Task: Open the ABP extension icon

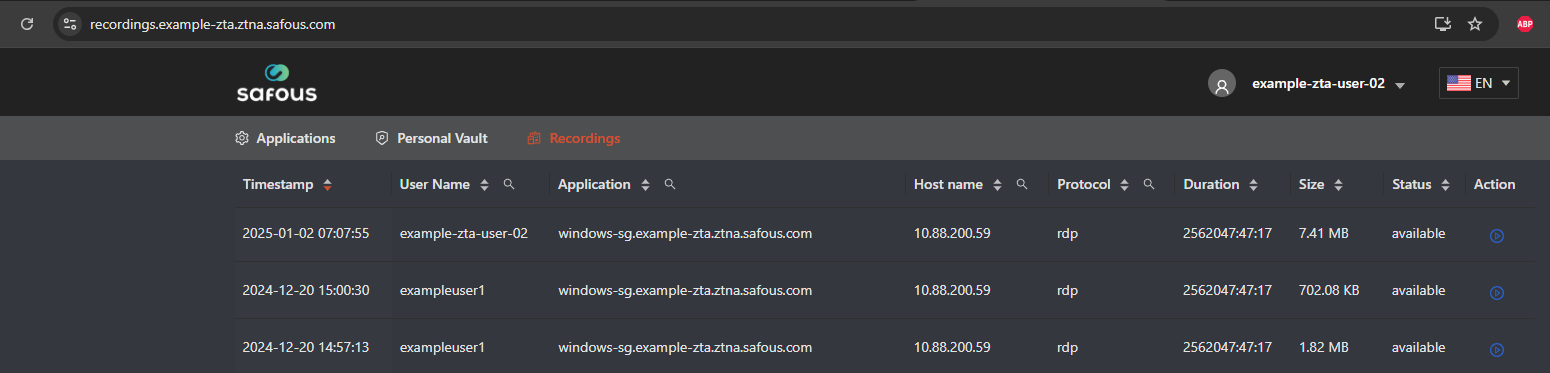Action: pyautogui.click(x=1525, y=24)
